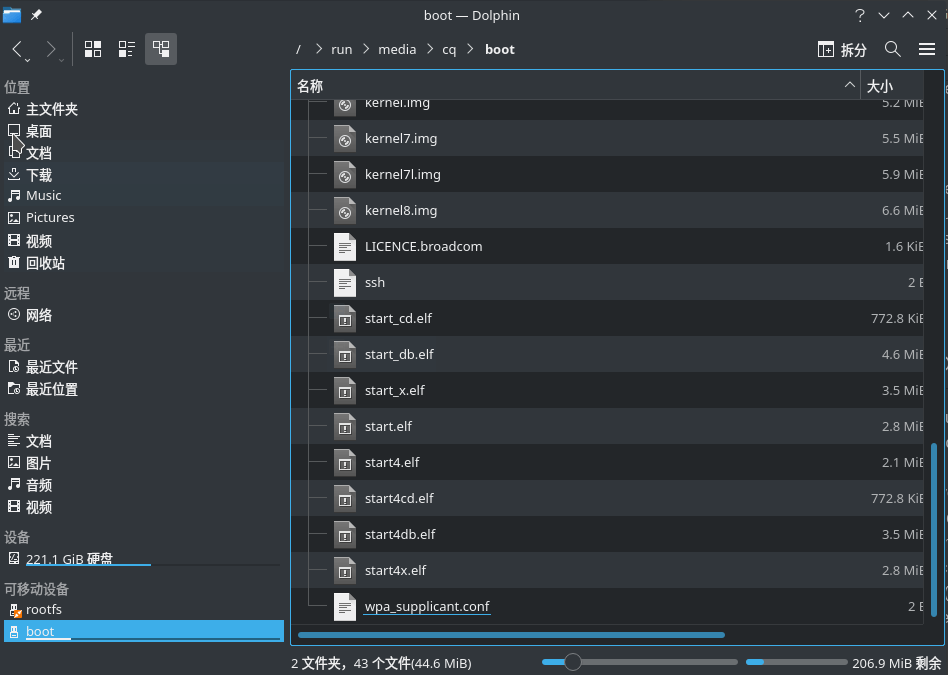Click the 拆分 split view button
Image resolution: width=948 pixels, height=675 pixels.
pos(842,49)
